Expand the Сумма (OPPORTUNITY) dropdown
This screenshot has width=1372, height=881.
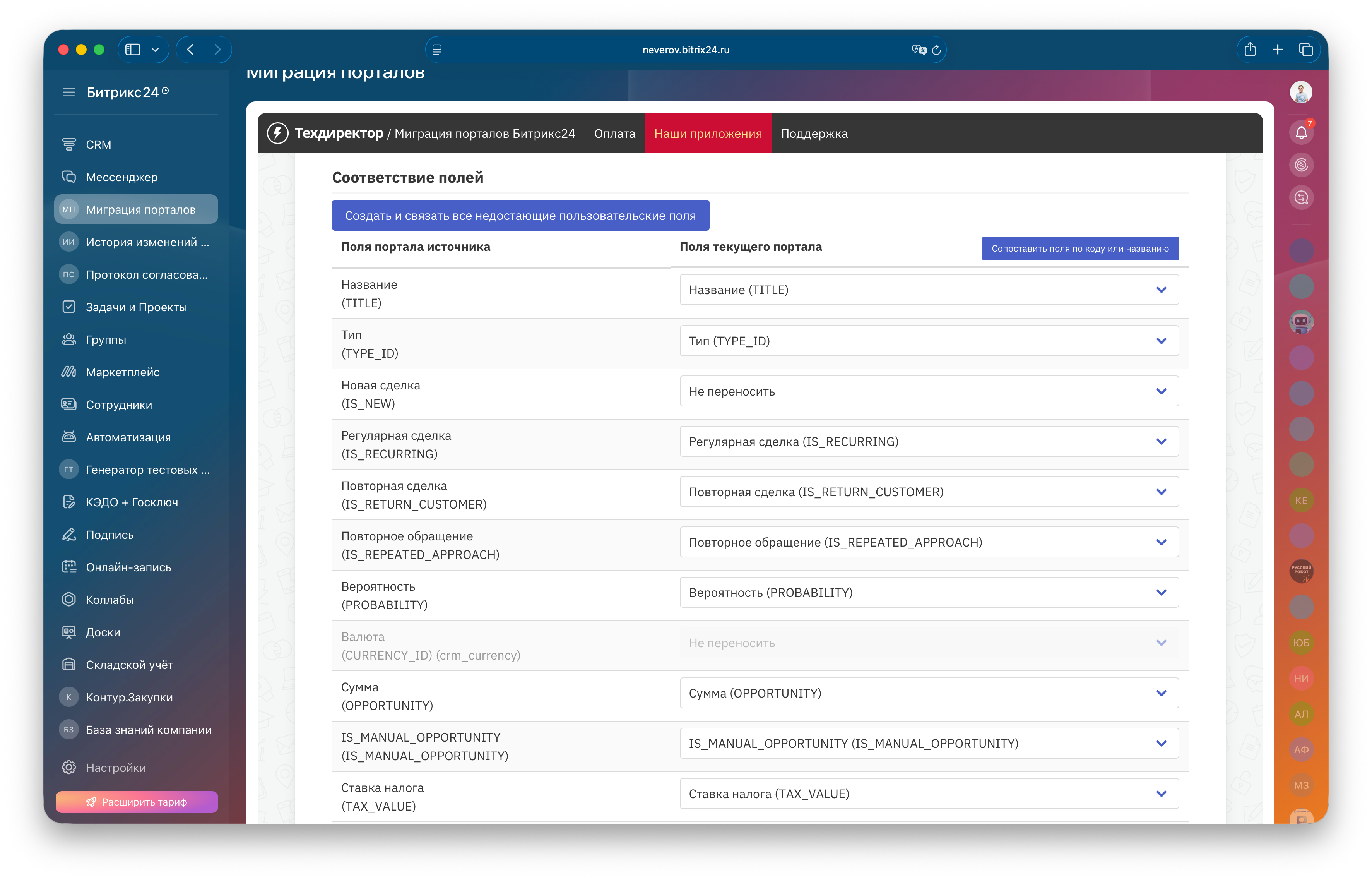coord(928,693)
